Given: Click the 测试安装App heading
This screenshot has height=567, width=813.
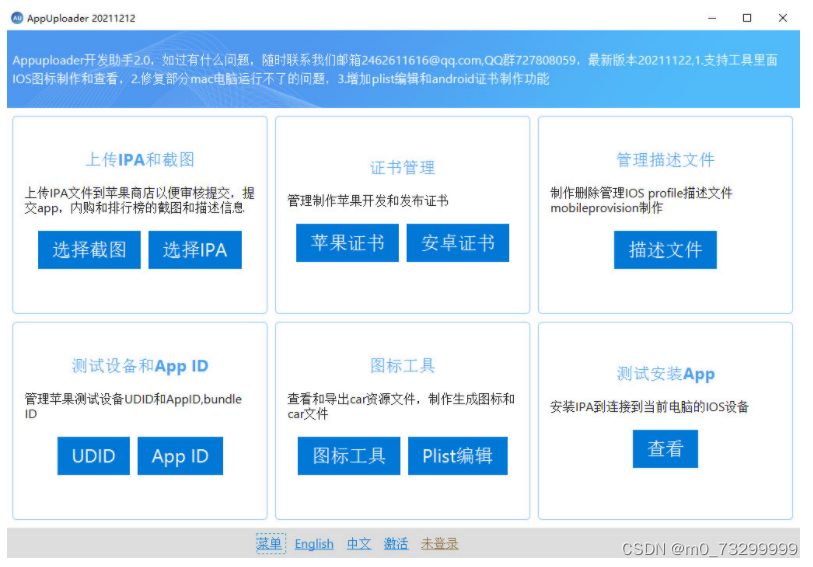Looking at the screenshot, I should (x=666, y=374).
